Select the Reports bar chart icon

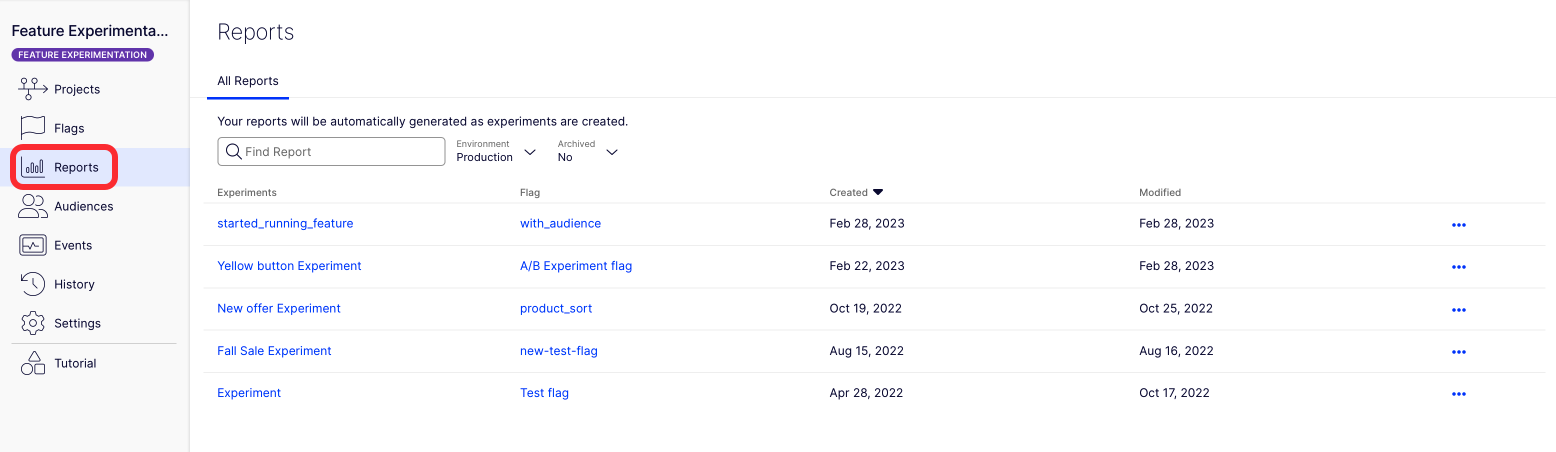tap(33, 167)
